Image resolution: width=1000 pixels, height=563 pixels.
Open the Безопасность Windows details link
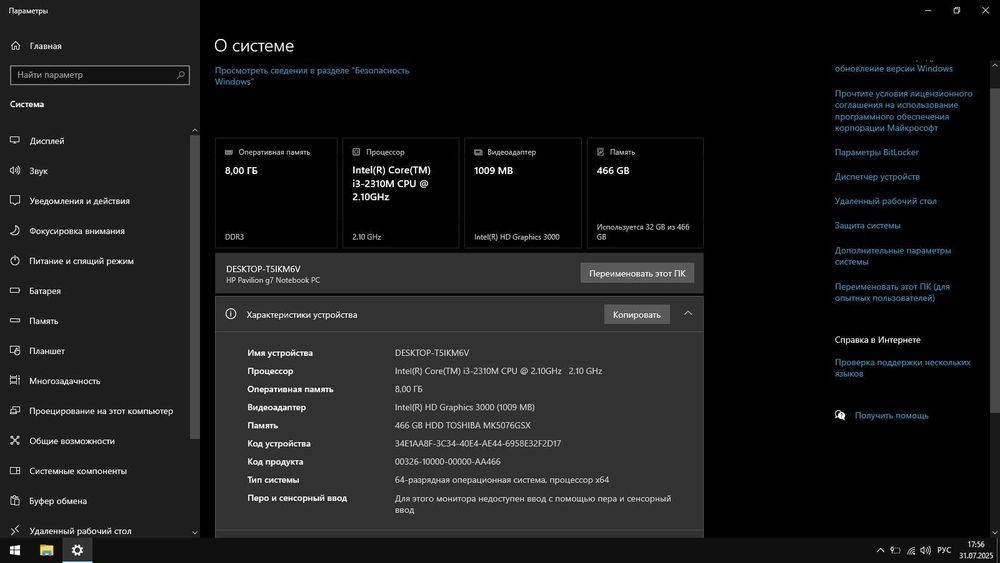tap(312, 76)
